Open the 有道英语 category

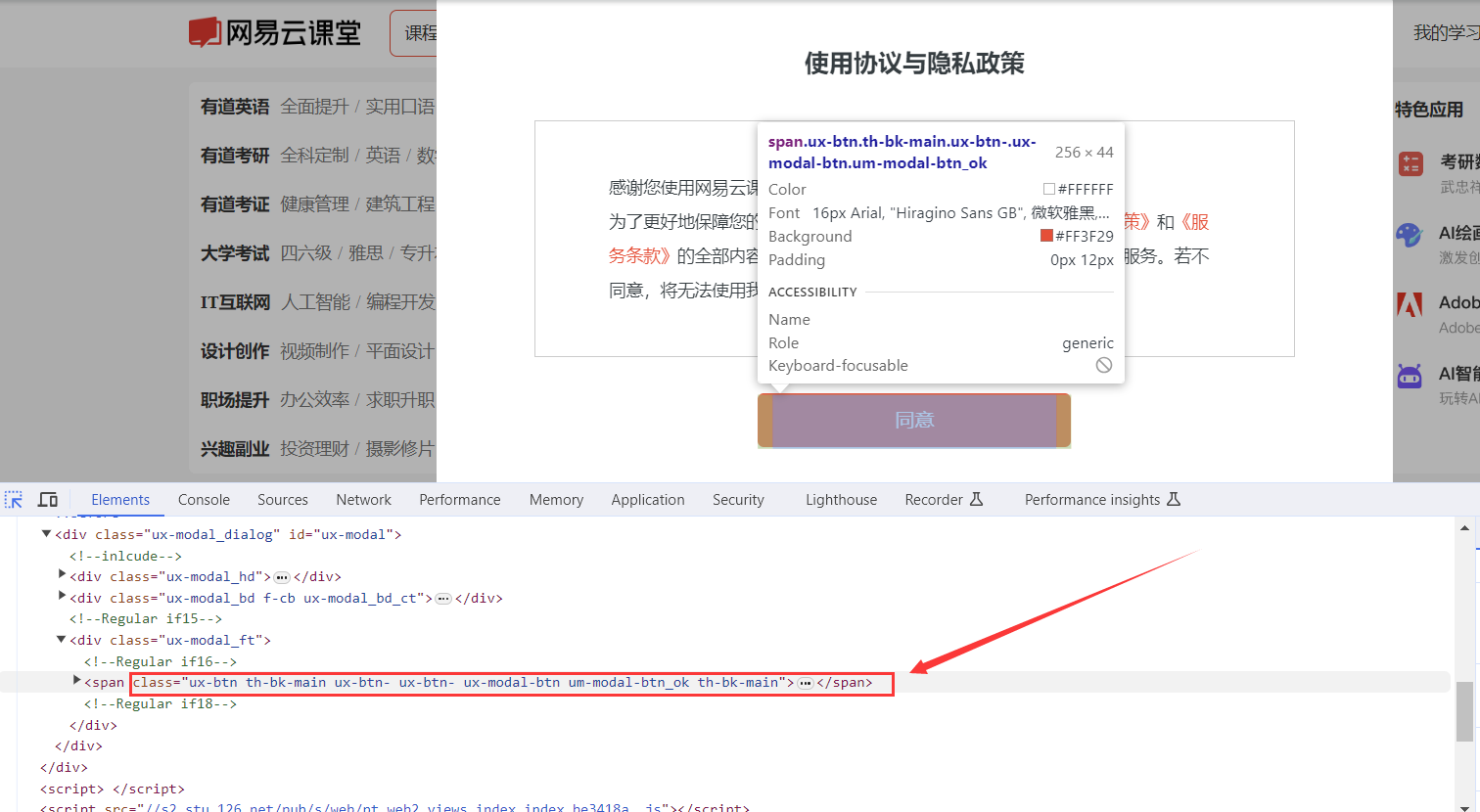pyautogui.click(x=235, y=107)
